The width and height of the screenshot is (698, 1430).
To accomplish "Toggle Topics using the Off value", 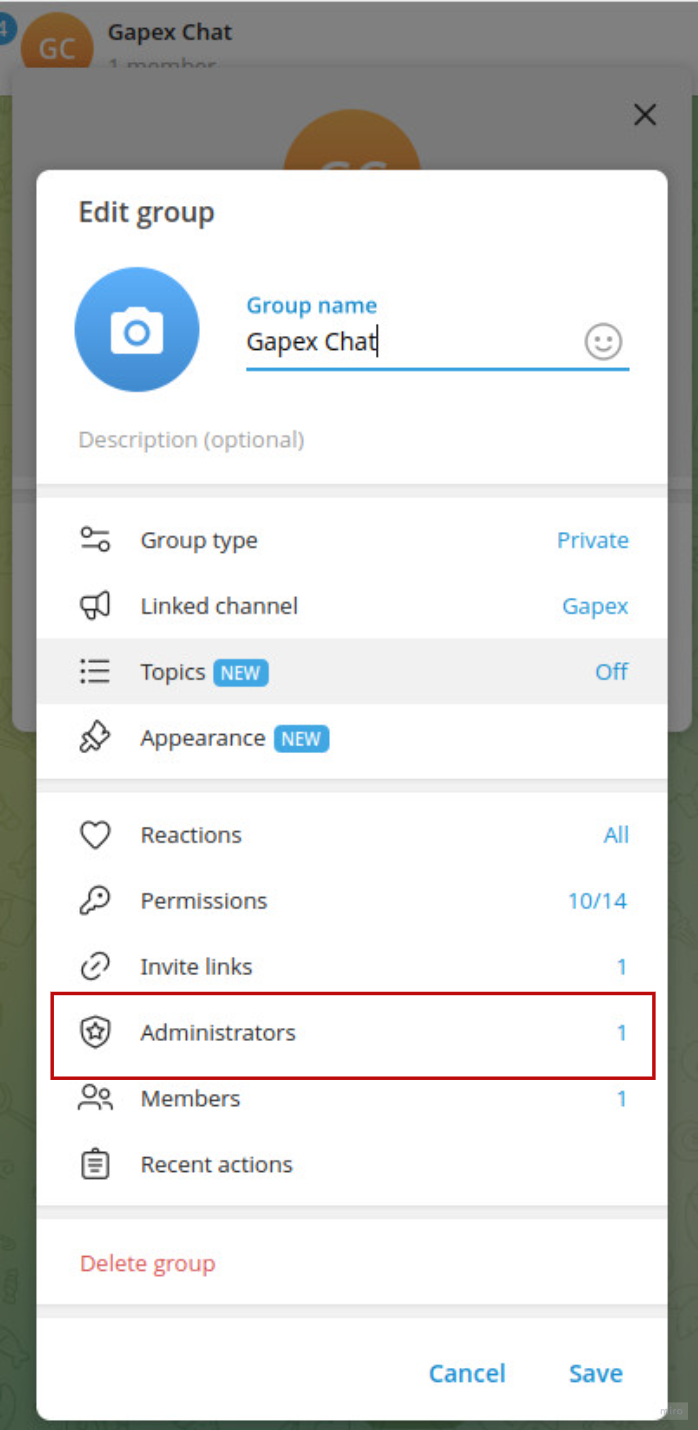I will [611, 672].
